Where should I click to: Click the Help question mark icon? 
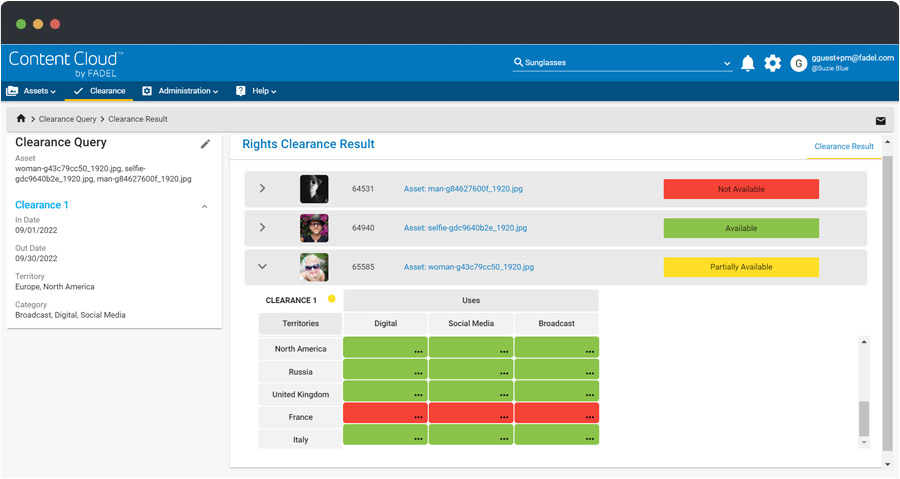coord(240,91)
